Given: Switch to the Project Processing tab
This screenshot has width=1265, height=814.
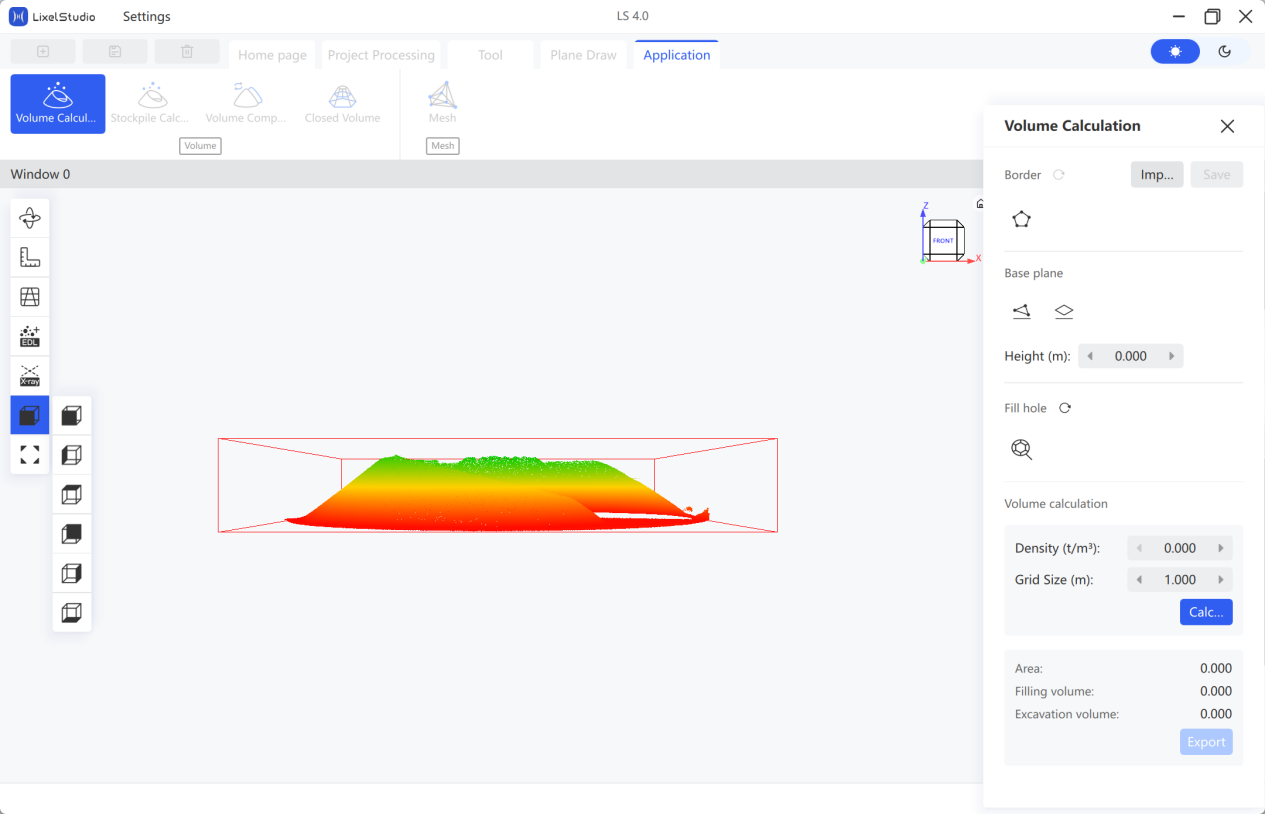Looking at the screenshot, I should [x=381, y=55].
